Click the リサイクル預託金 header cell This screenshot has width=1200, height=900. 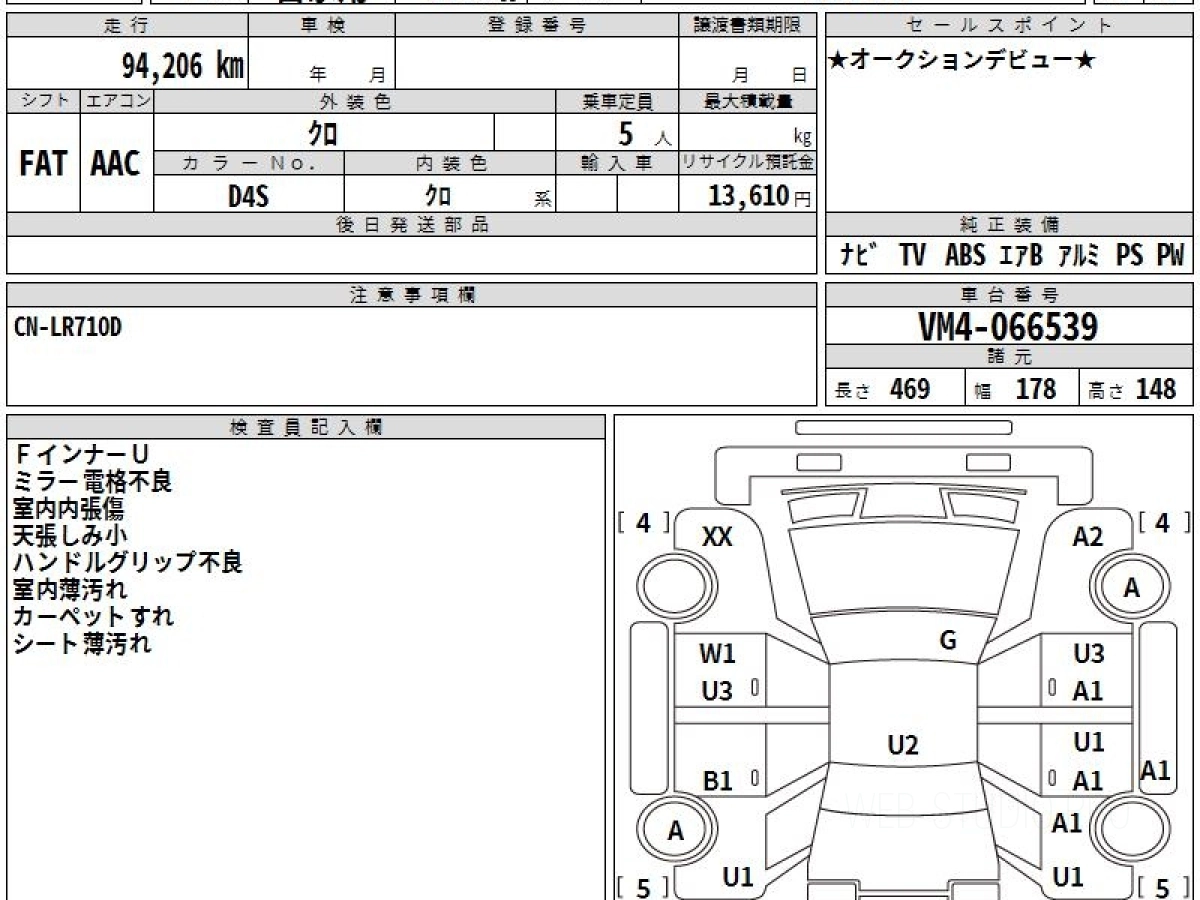(x=748, y=163)
